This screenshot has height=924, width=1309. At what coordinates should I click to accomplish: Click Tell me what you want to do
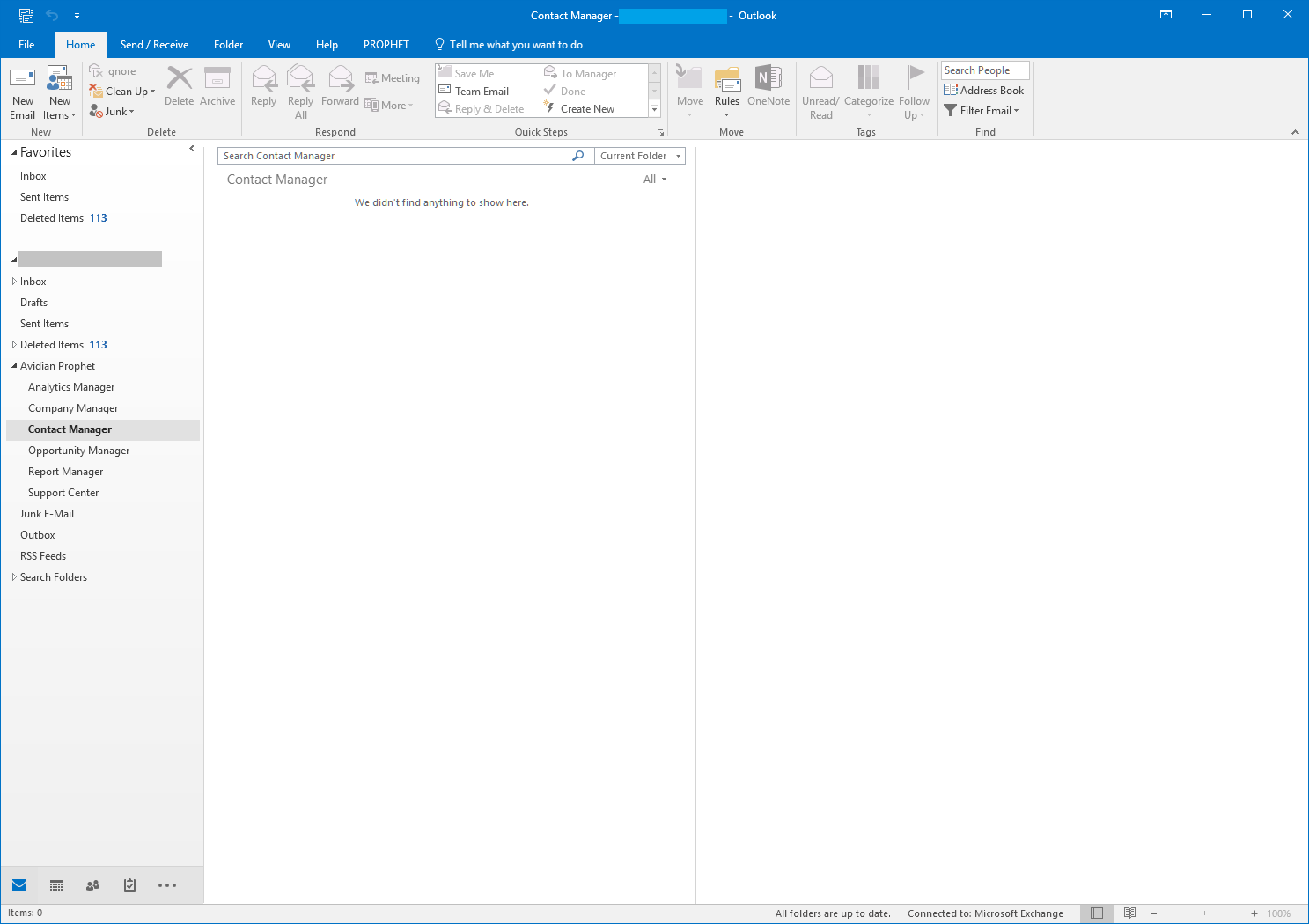pos(509,45)
